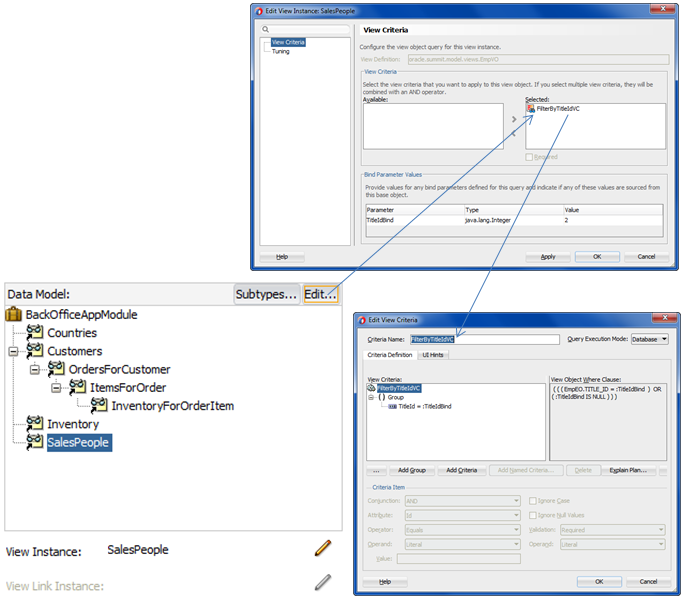Toggle the Required checkbox under Selected list
This screenshot has height=601, width=685.
(x=529, y=157)
